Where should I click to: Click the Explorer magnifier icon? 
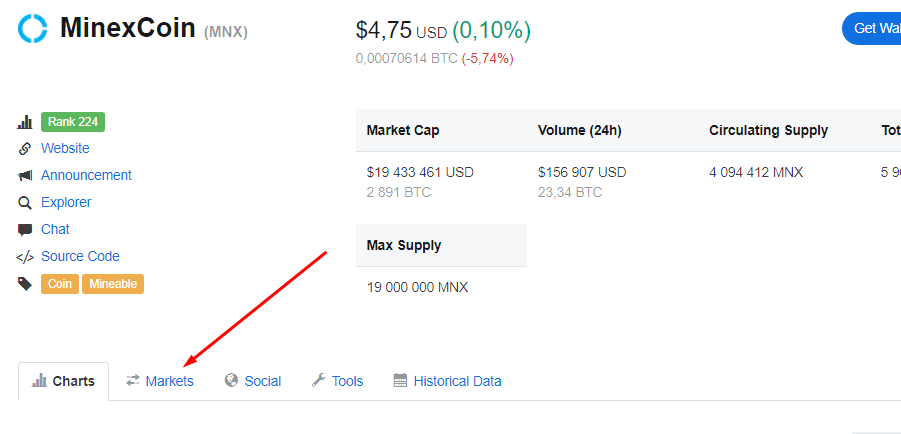25,203
